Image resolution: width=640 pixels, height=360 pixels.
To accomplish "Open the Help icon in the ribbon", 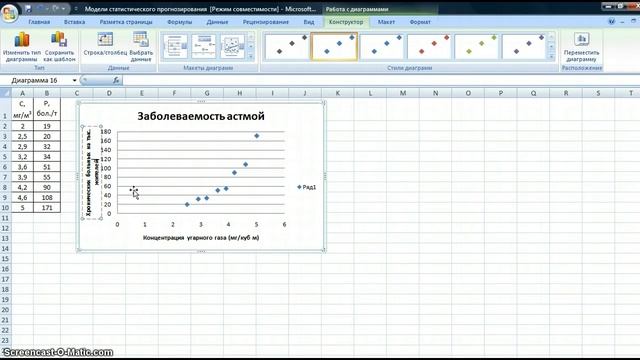I will [x=611, y=22].
